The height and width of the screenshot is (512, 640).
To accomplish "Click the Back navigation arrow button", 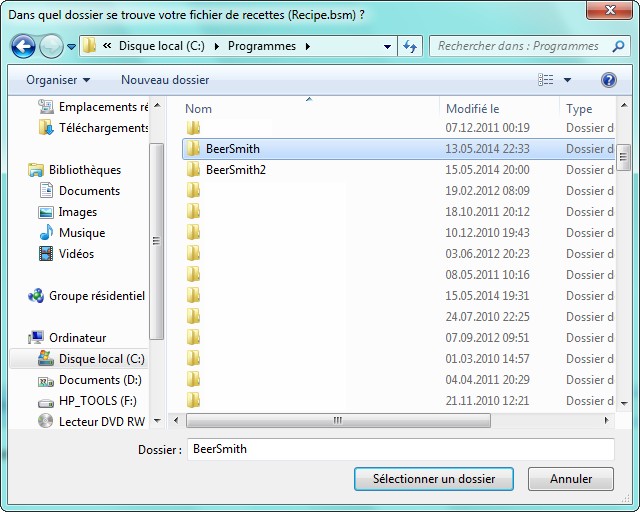I will [x=23, y=46].
